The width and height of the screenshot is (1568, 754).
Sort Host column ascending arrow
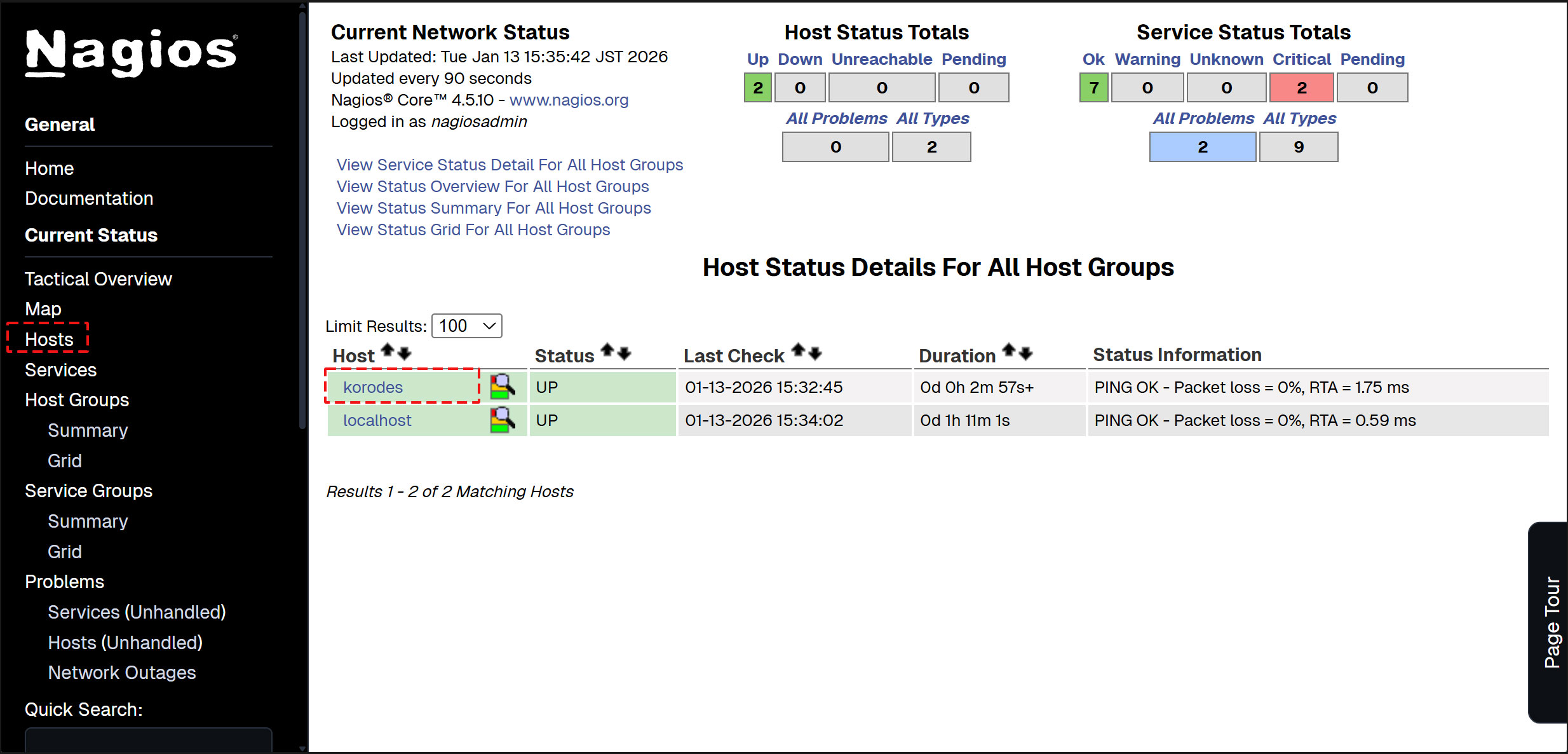(388, 351)
